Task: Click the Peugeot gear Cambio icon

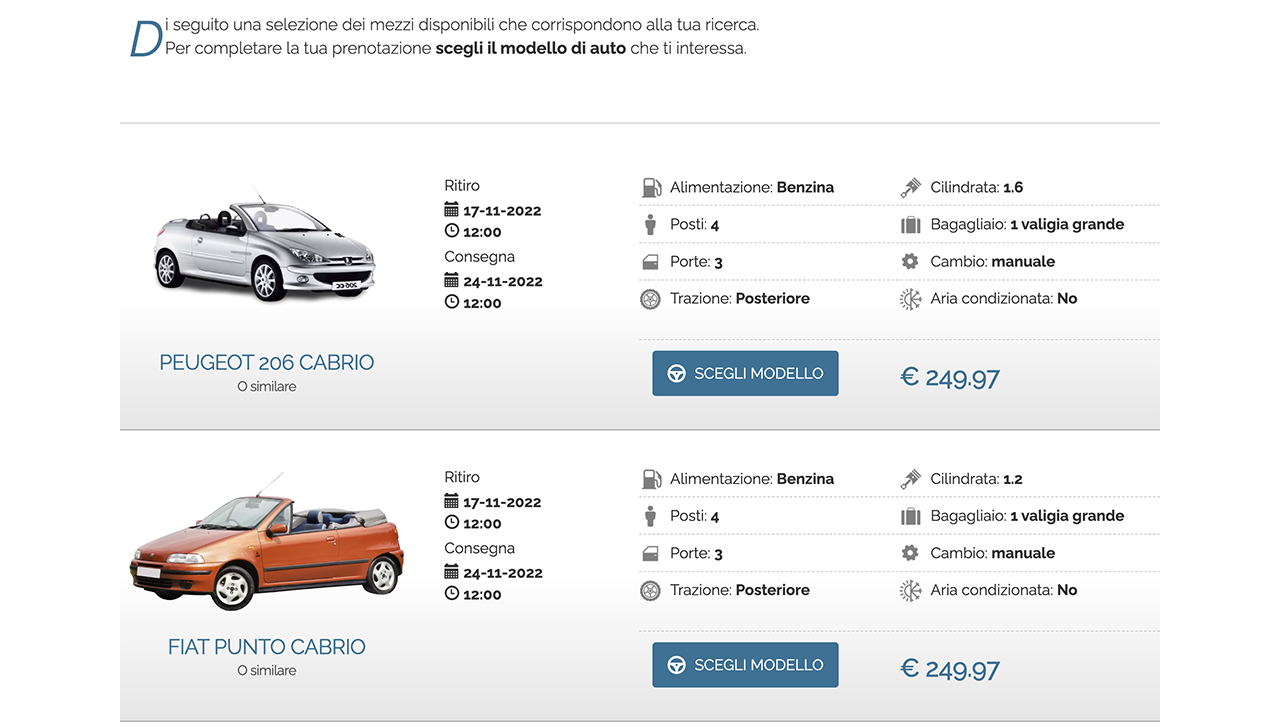Action: point(910,261)
